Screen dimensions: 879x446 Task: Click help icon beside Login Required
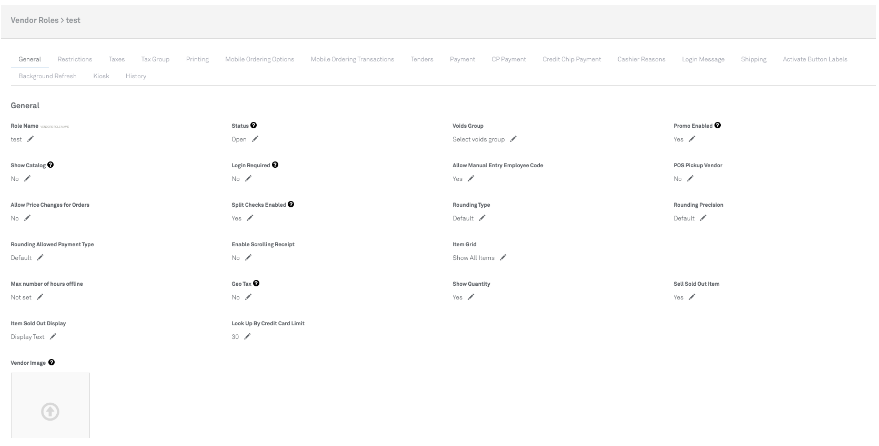[275, 165]
